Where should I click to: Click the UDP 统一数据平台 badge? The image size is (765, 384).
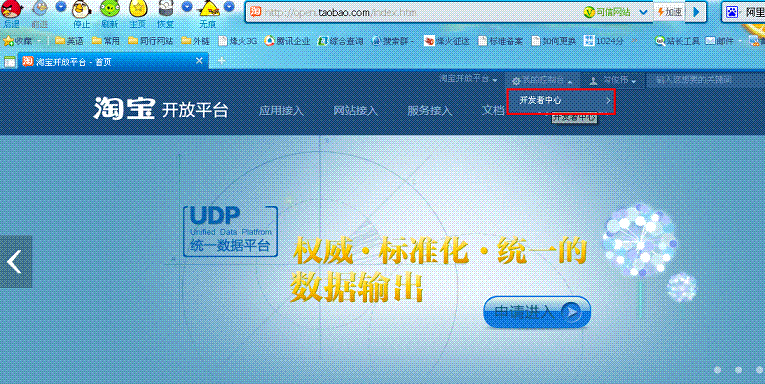pyautogui.click(x=230, y=231)
